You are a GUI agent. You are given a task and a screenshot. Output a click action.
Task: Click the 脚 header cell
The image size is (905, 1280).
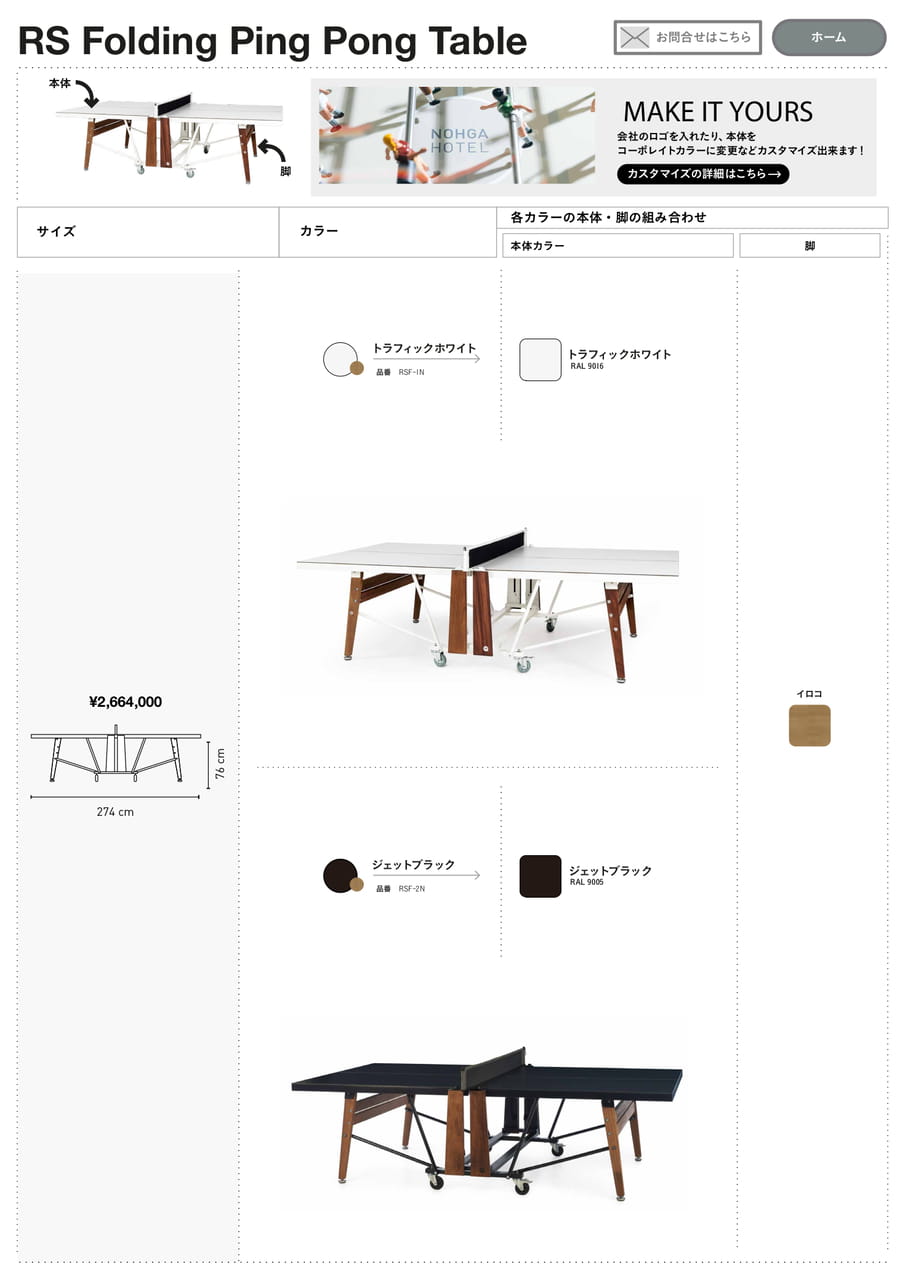tap(810, 246)
